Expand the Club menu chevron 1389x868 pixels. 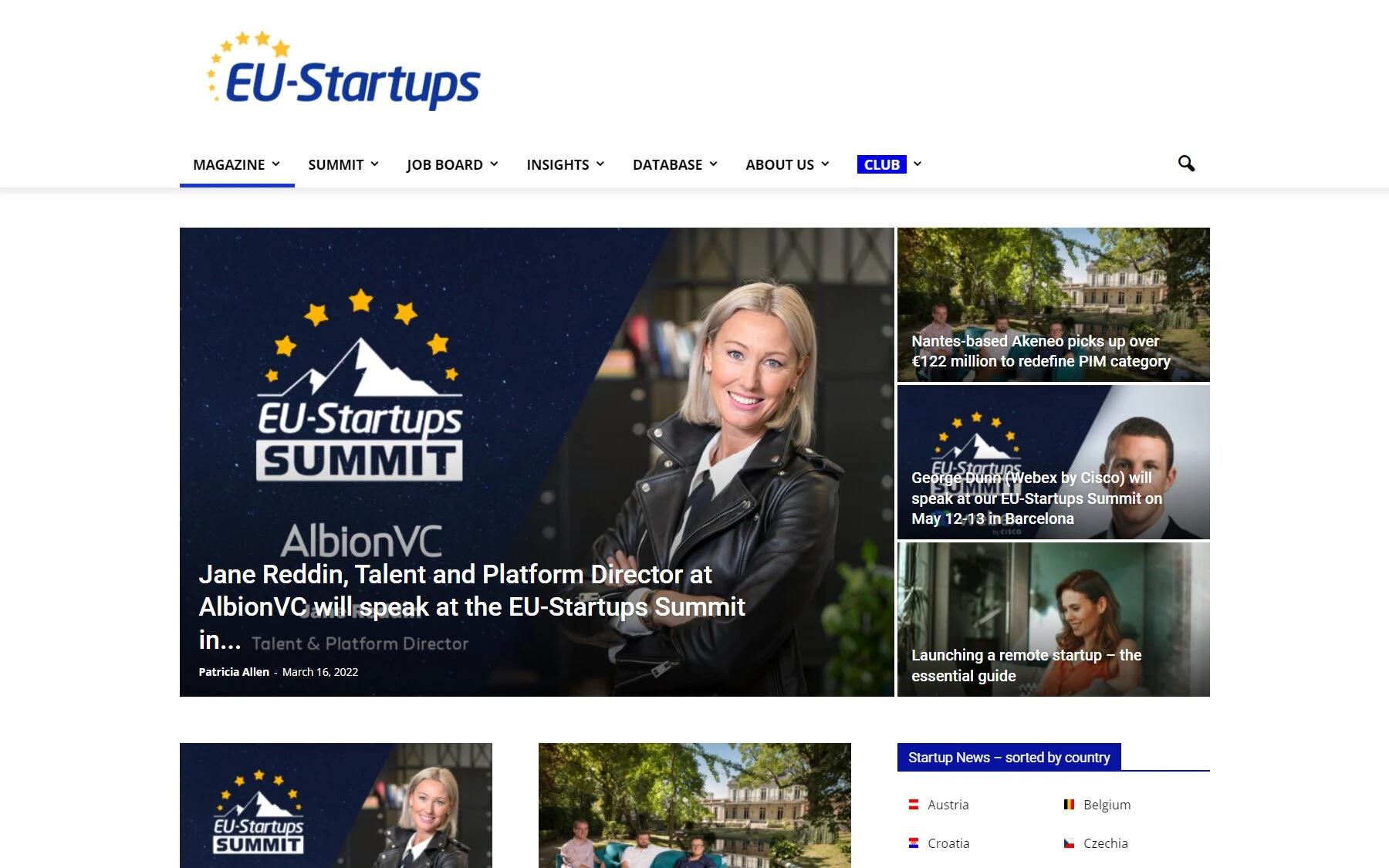pyautogui.click(x=918, y=164)
